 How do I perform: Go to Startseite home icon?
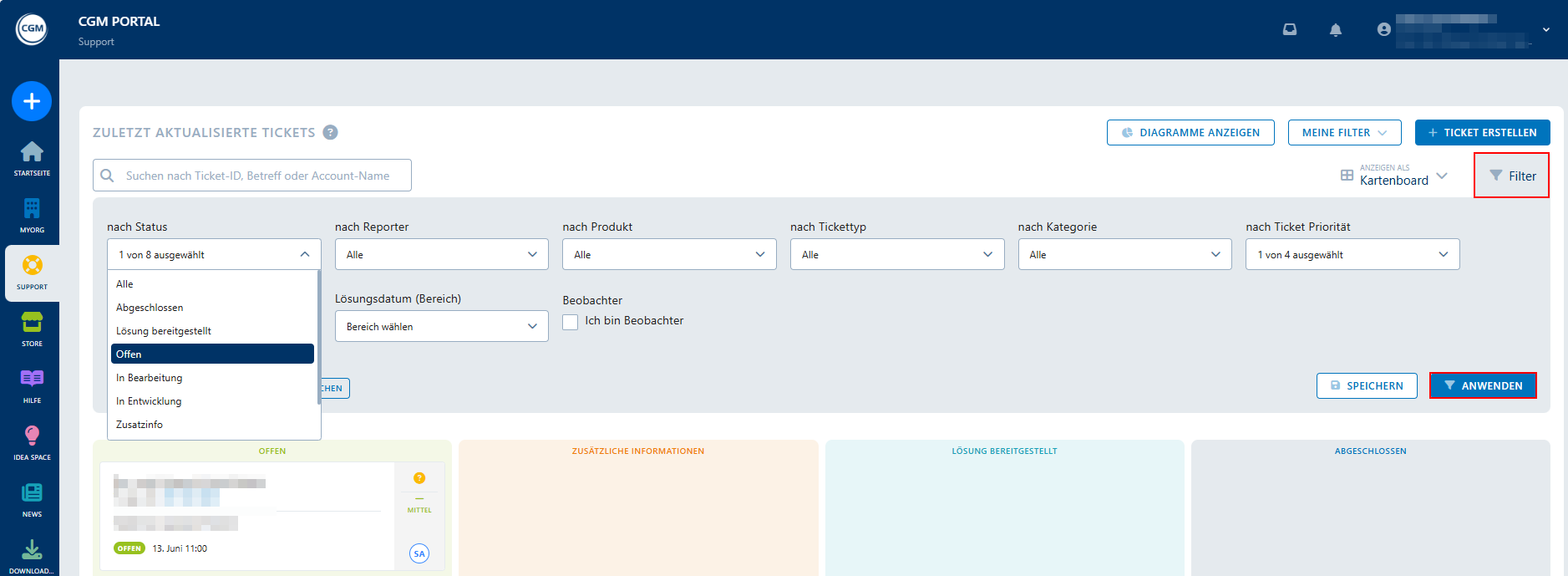click(x=32, y=157)
